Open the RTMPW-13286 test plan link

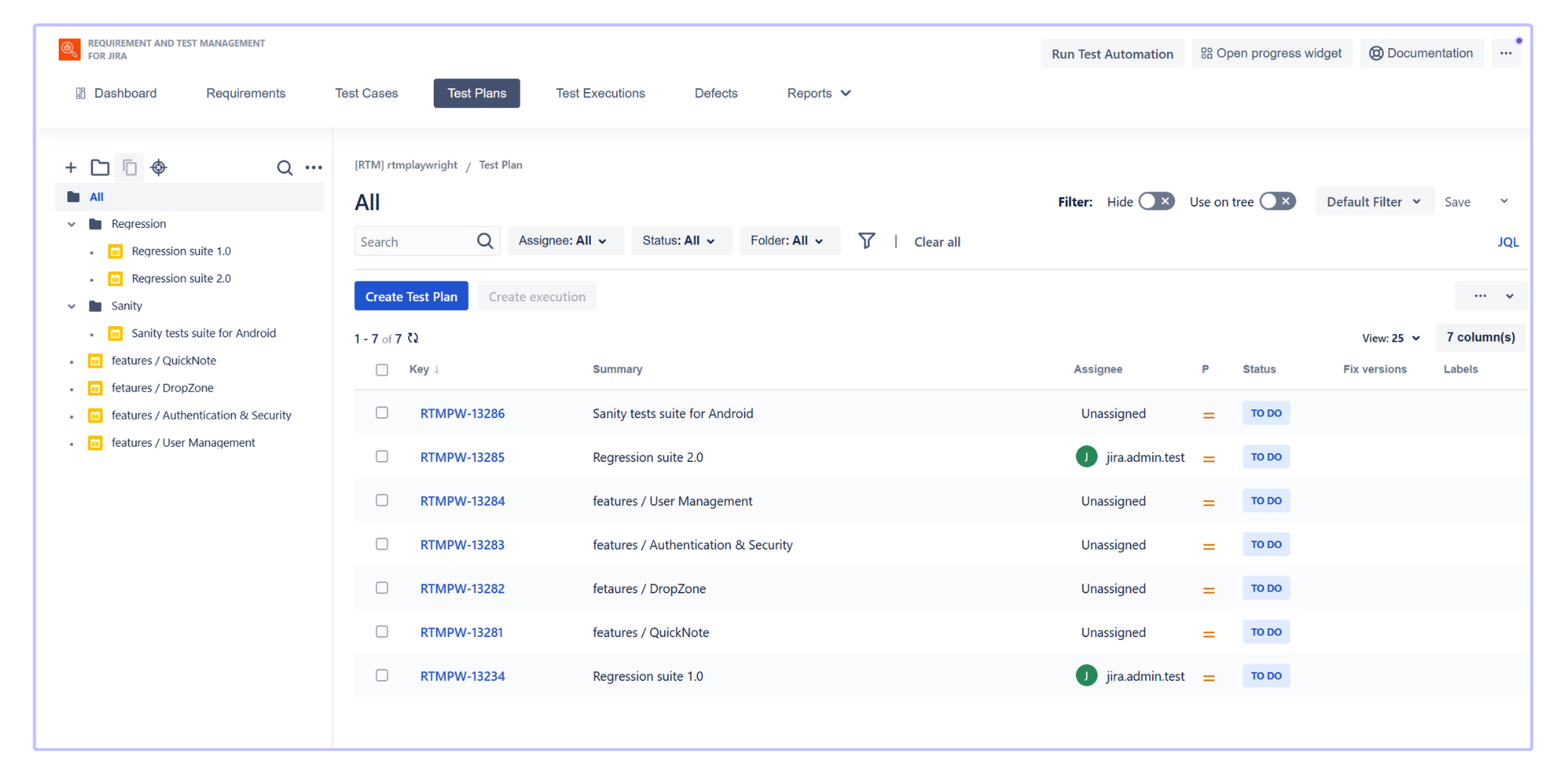click(x=462, y=413)
